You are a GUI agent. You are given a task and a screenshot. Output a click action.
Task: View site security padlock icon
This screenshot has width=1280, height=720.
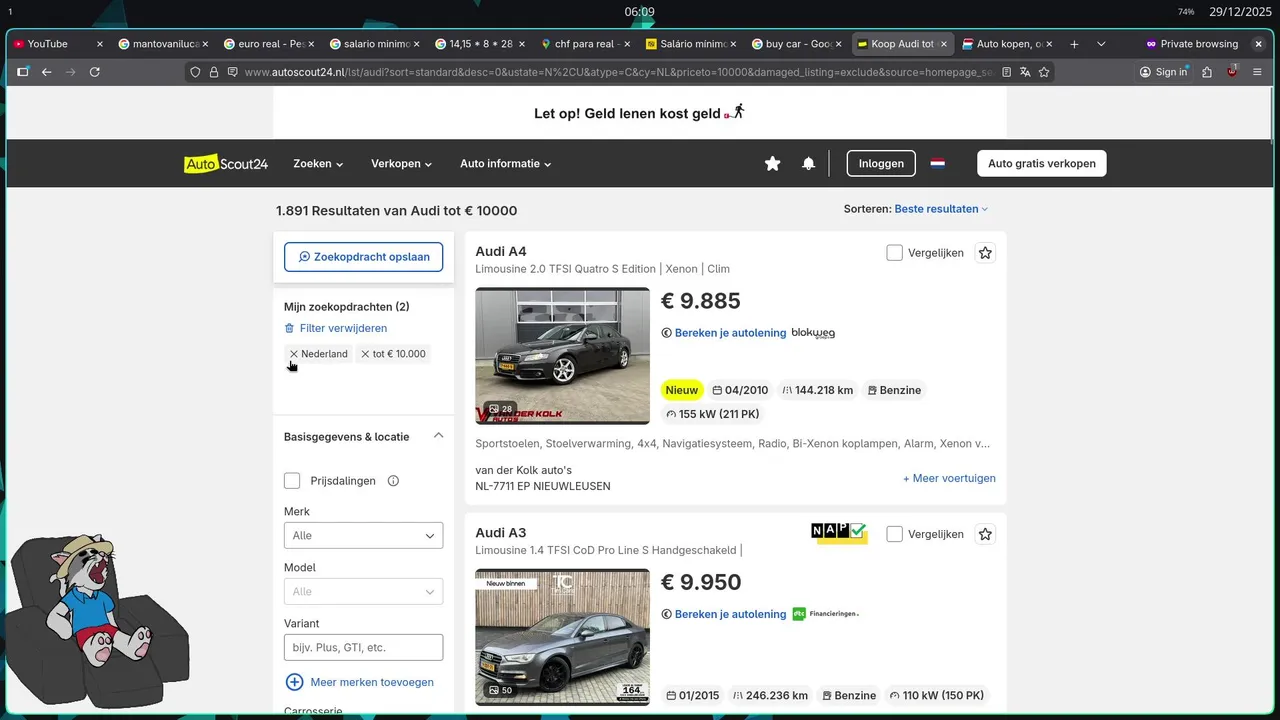[x=213, y=72]
